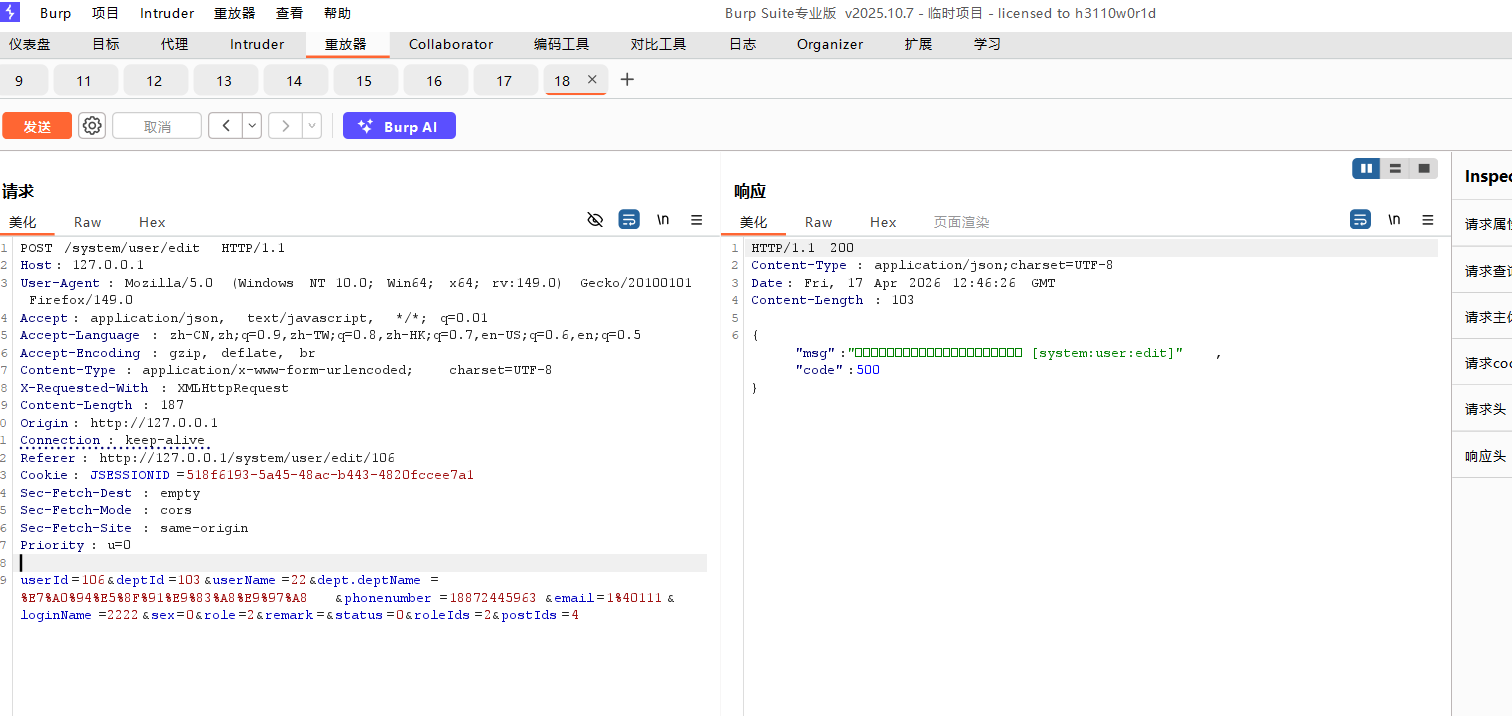Screen dimensions: 1512x716
Task: Toggle \n newline display in response panel
Action: tap(1394, 220)
